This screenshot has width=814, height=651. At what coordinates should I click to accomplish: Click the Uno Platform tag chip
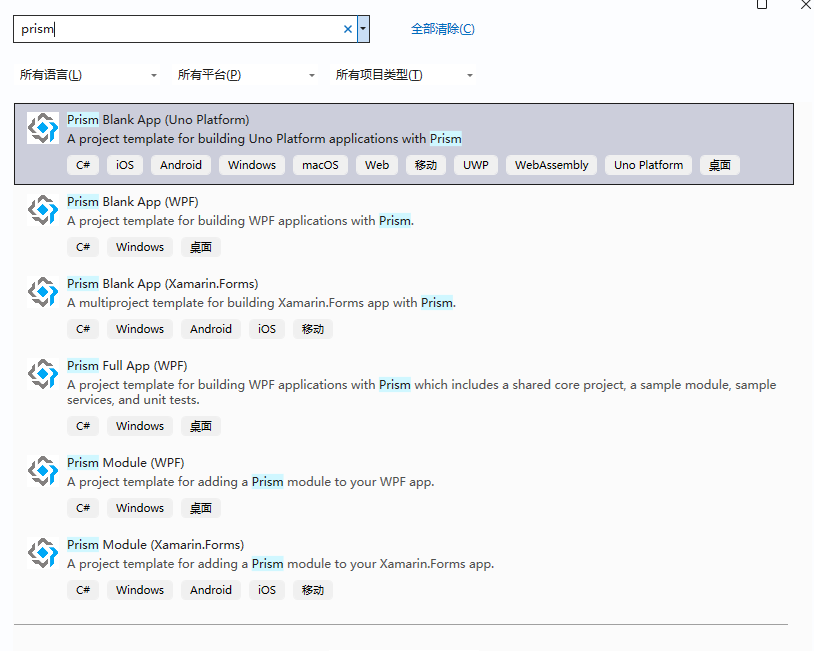648,165
